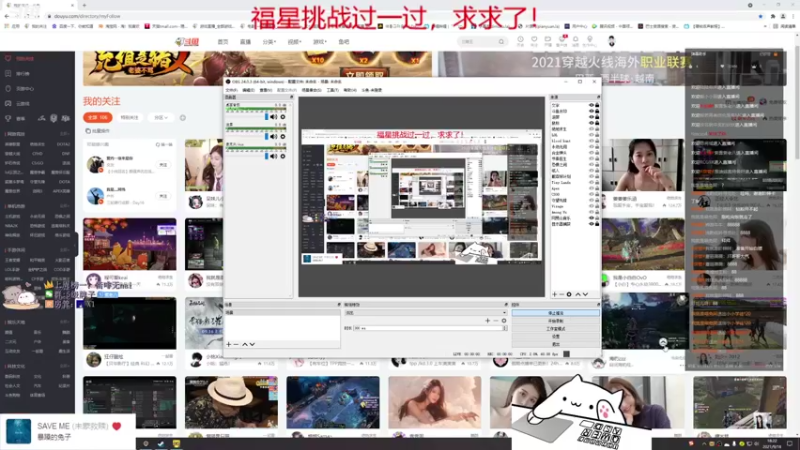The image size is (800, 450).
Task: Click 麦克风/Aux volume slider handle
Action: pos(266,156)
